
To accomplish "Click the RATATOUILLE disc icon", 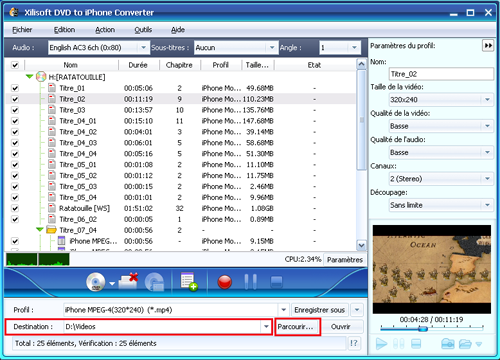I will tap(41, 77).
